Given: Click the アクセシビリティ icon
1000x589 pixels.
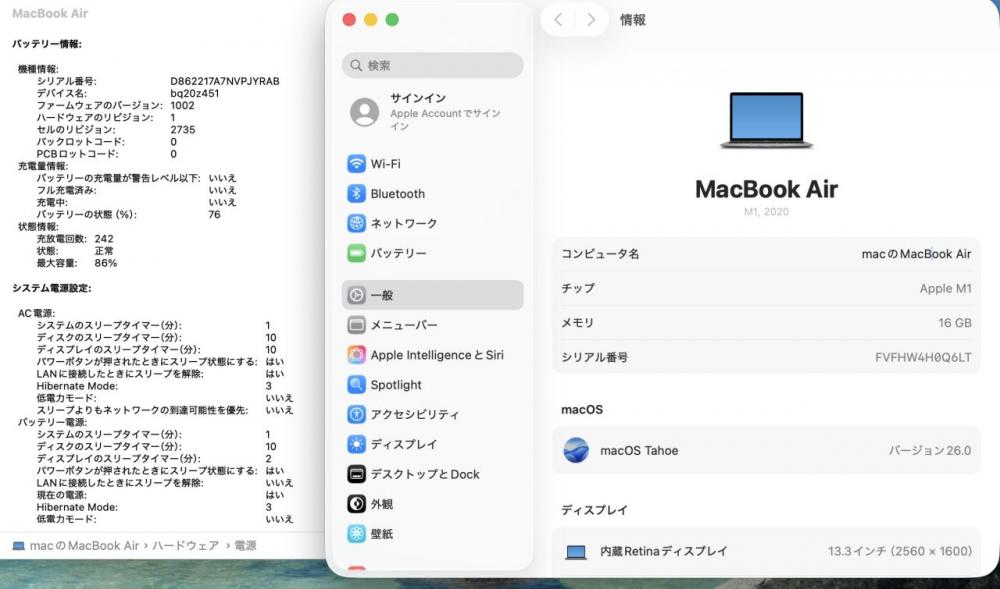Looking at the screenshot, I should 356,414.
